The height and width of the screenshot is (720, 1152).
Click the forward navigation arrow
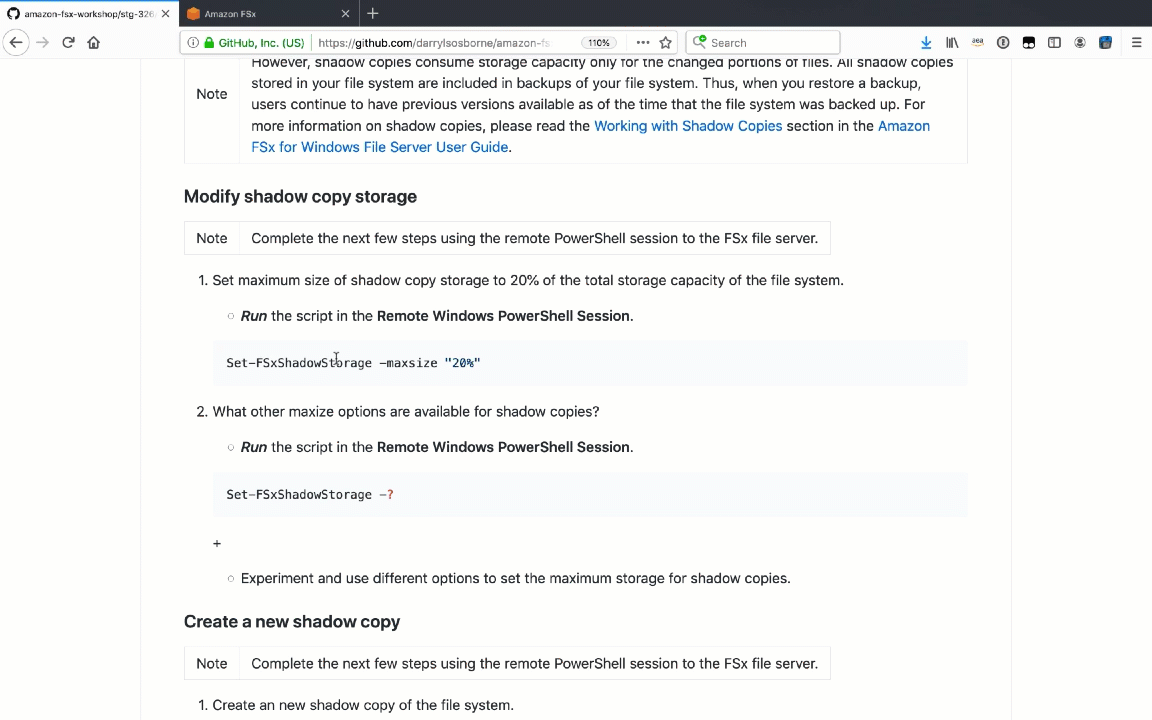point(43,43)
